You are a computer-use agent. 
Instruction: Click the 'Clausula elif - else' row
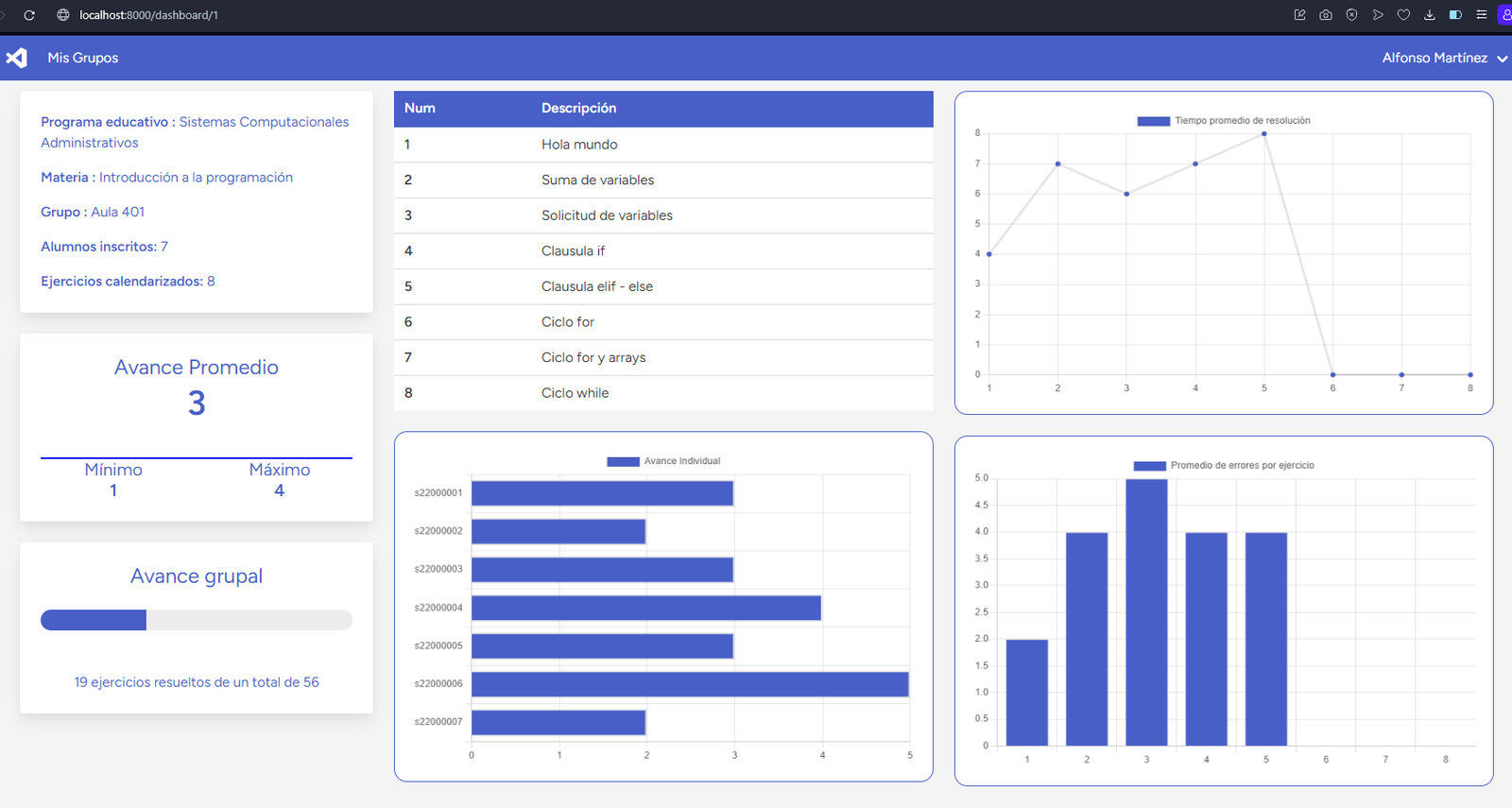click(x=663, y=286)
